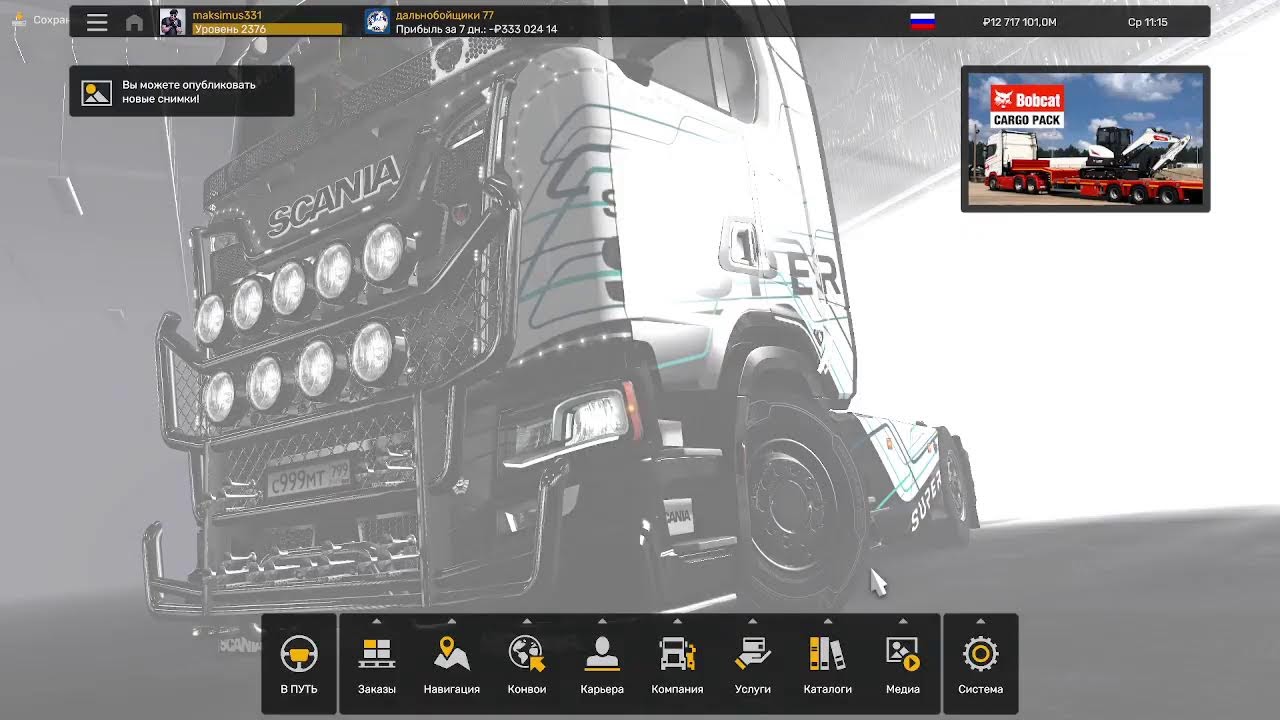Open the maksimus331 player avatar

172,22
